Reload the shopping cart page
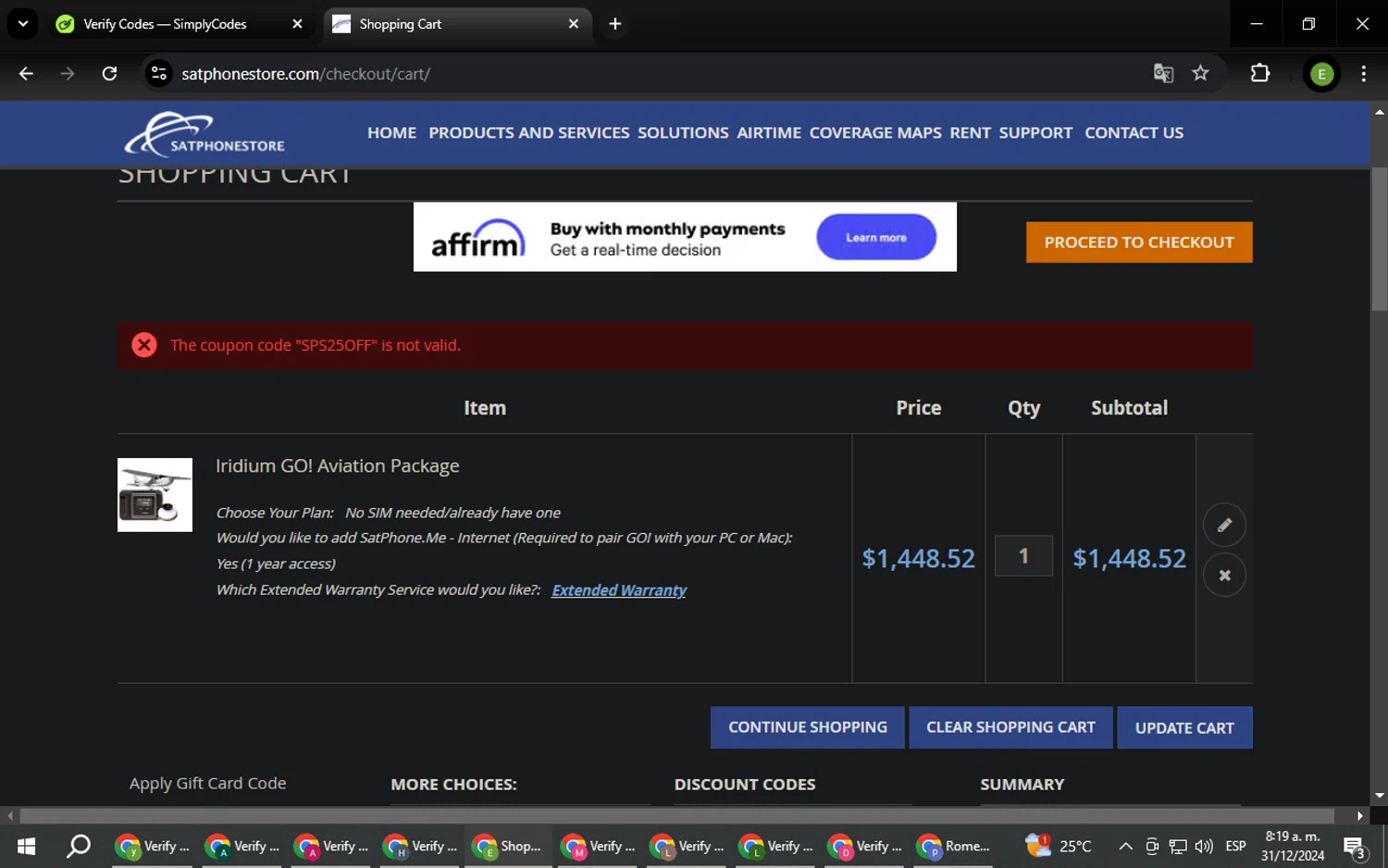The height and width of the screenshot is (868, 1388). (x=109, y=73)
